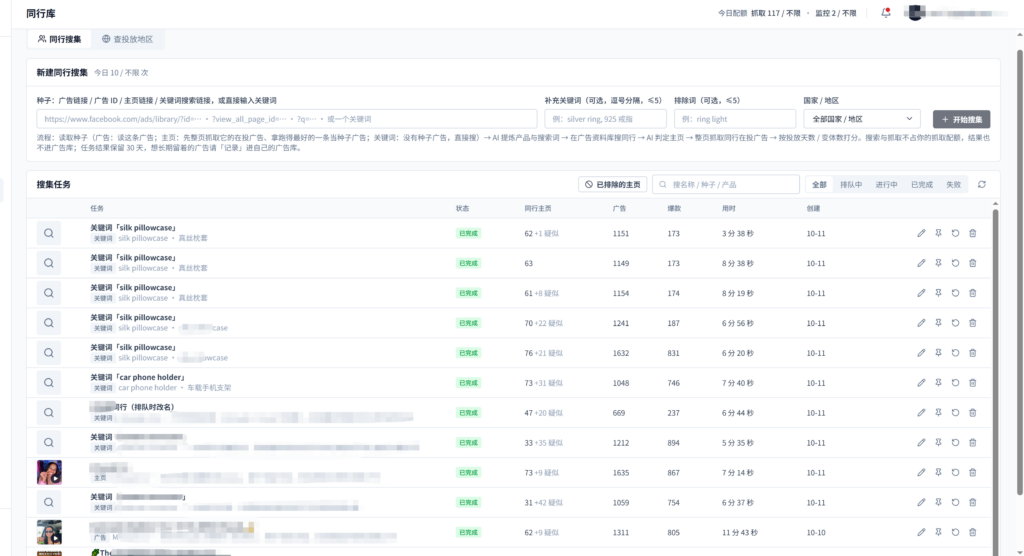Show 全部 tasks filter
This screenshot has height=556, width=1024.
coord(819,185)
